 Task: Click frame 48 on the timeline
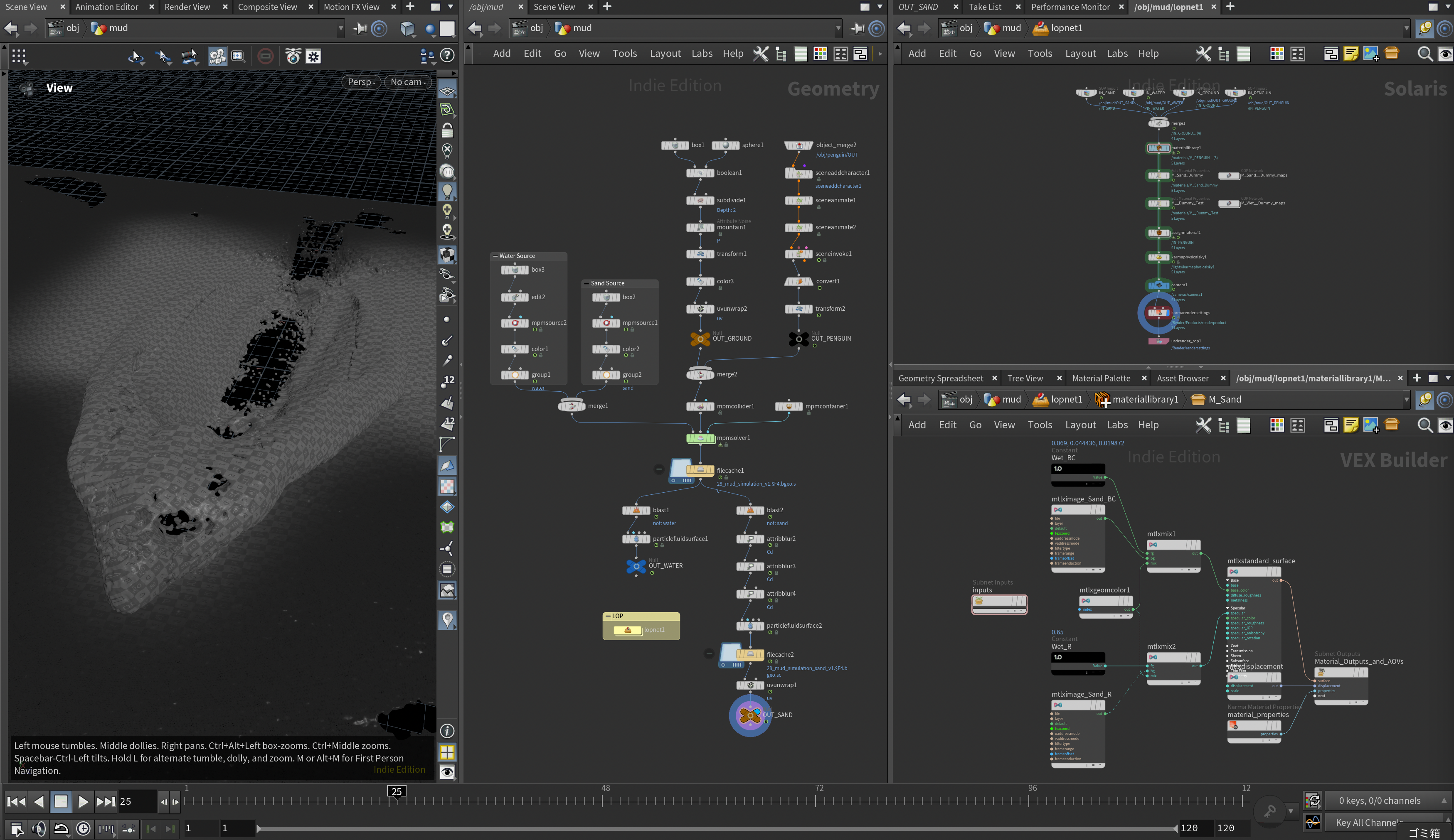pyautogui.click(x=602, y=800)
